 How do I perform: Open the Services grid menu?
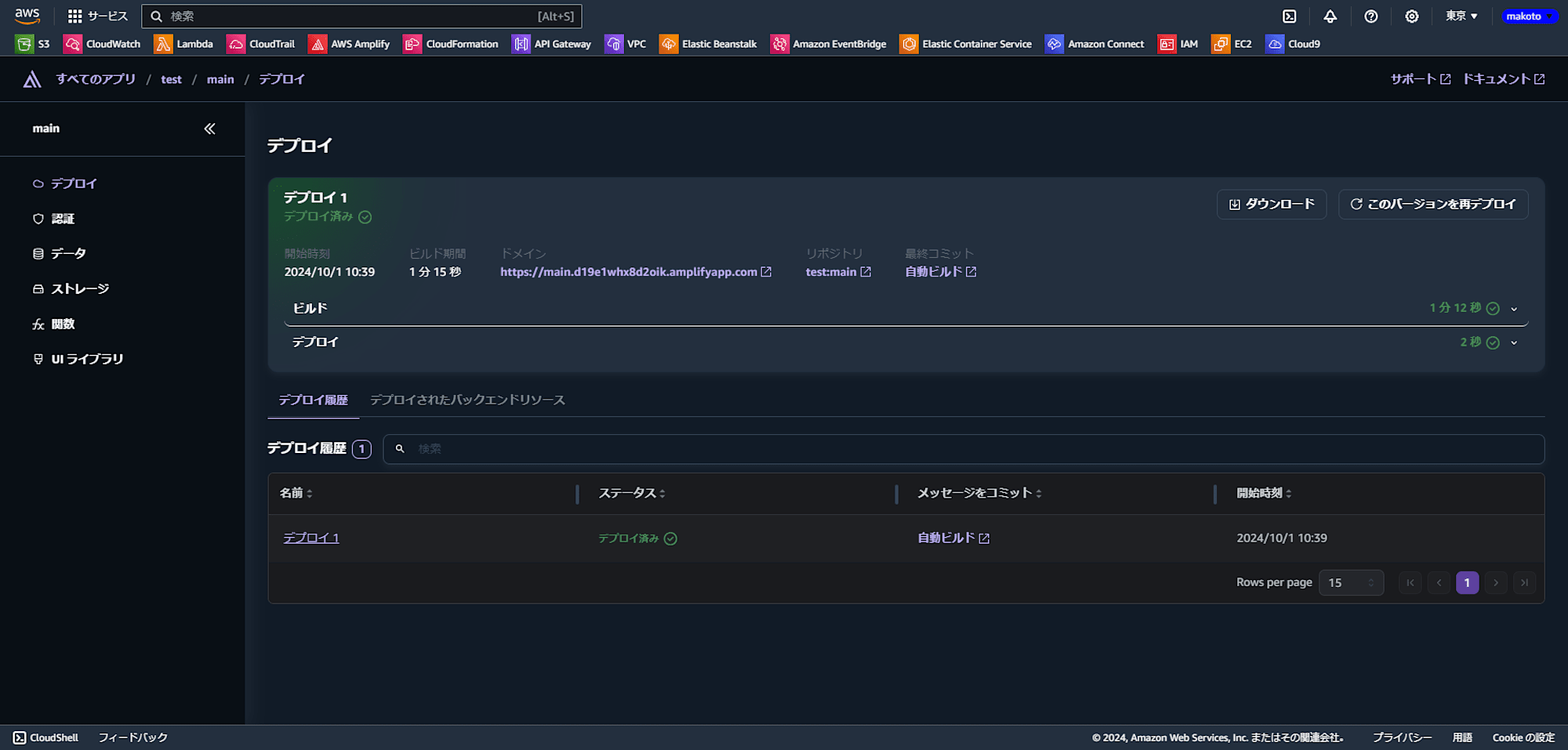point(98,16)
